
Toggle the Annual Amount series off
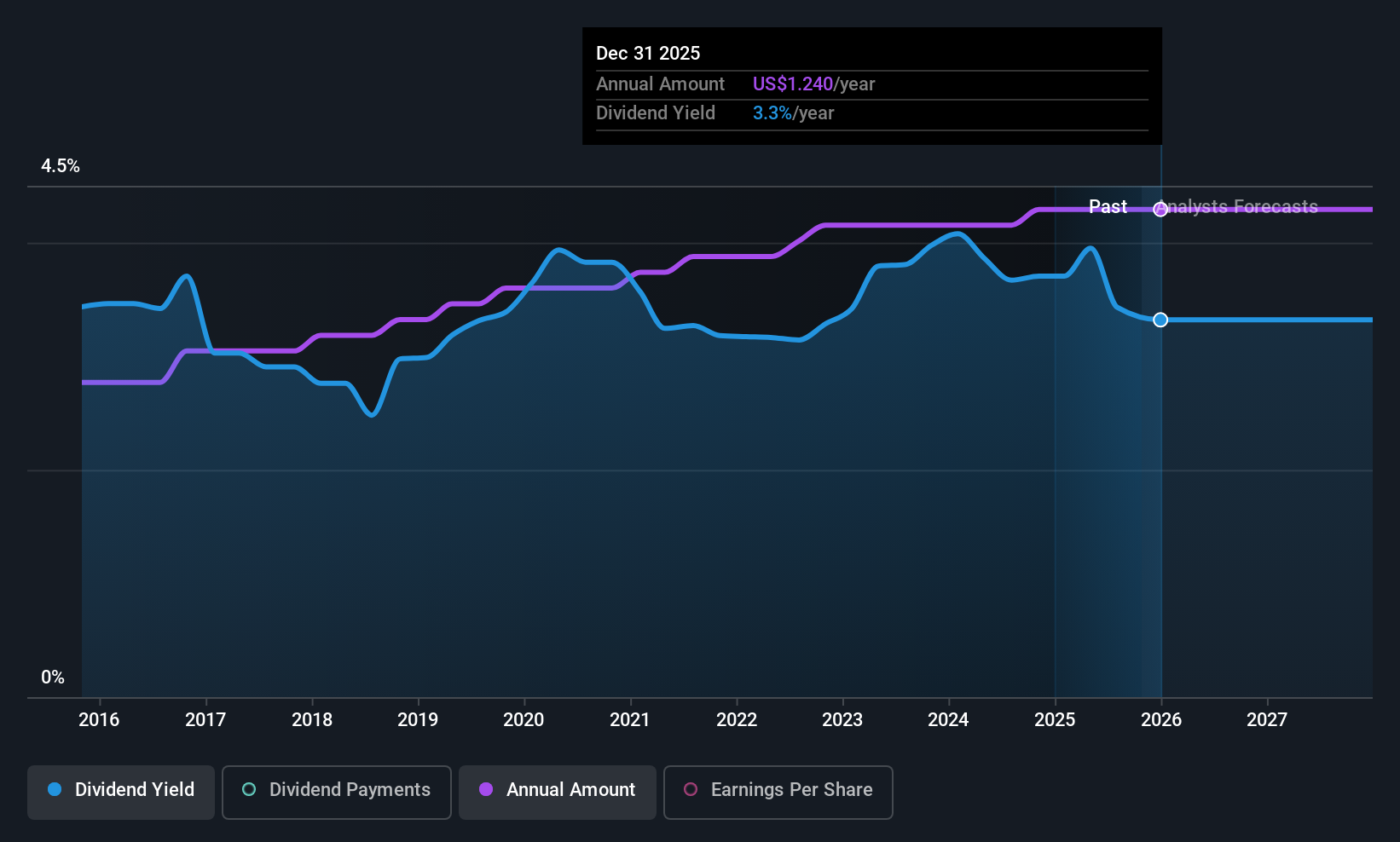[557, 791]
